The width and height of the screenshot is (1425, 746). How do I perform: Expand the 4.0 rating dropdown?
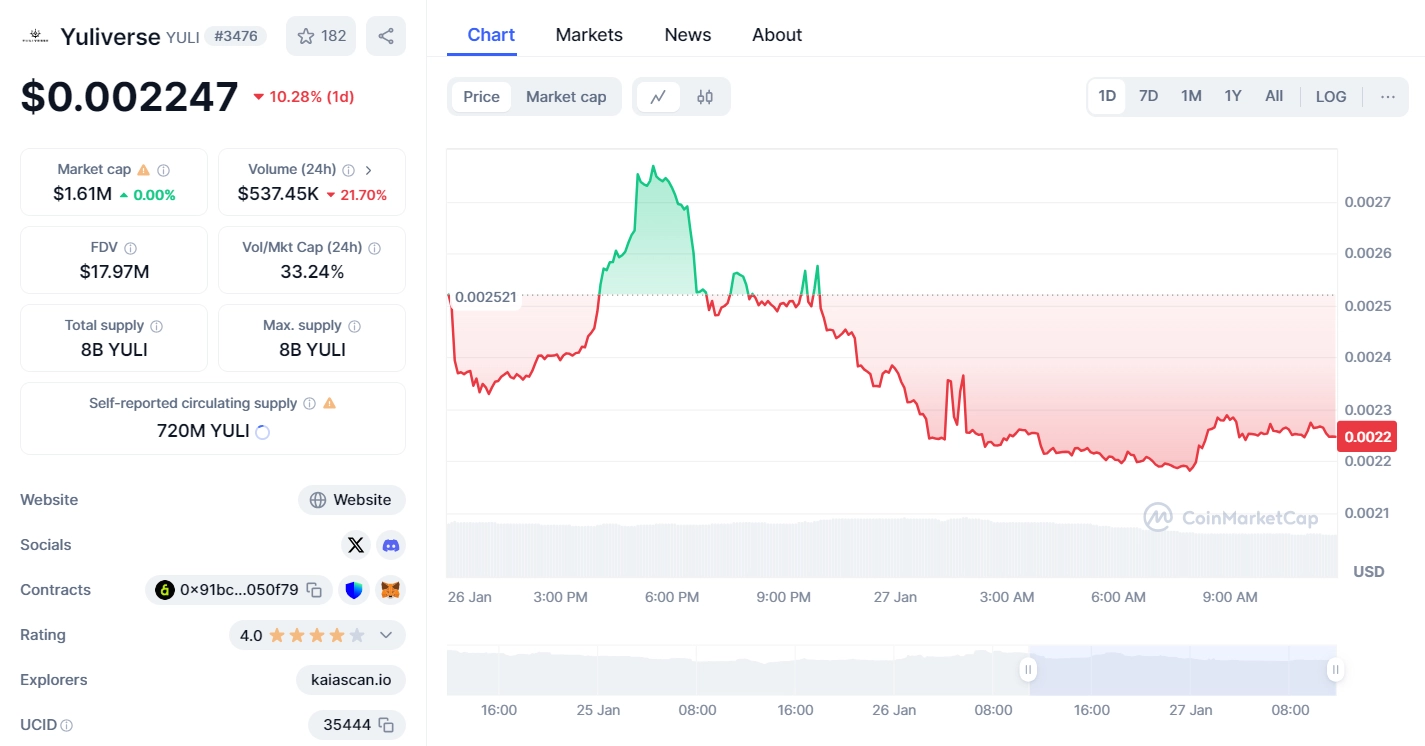point(386,635)
